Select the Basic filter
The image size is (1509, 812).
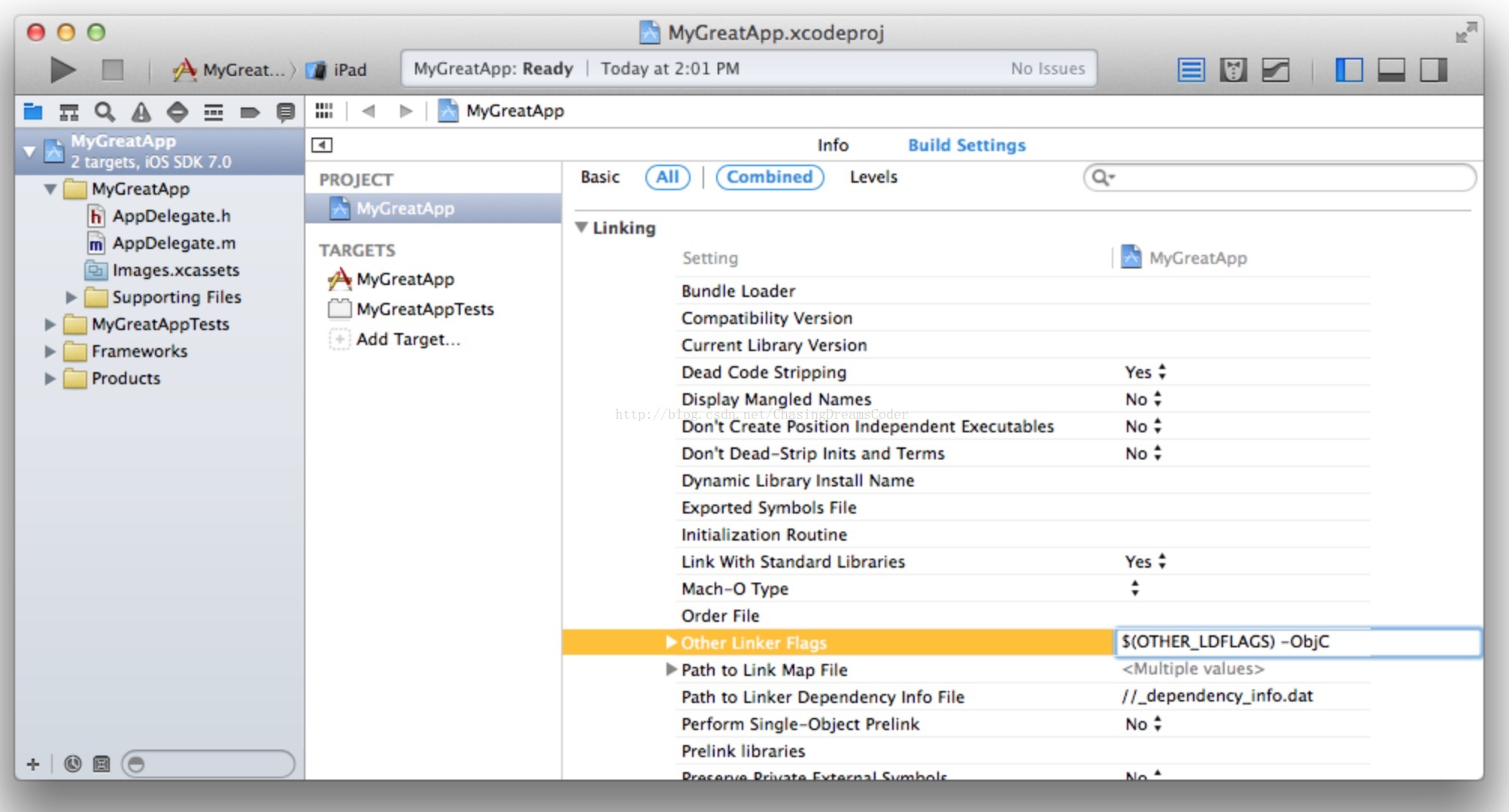coord(600,177)
